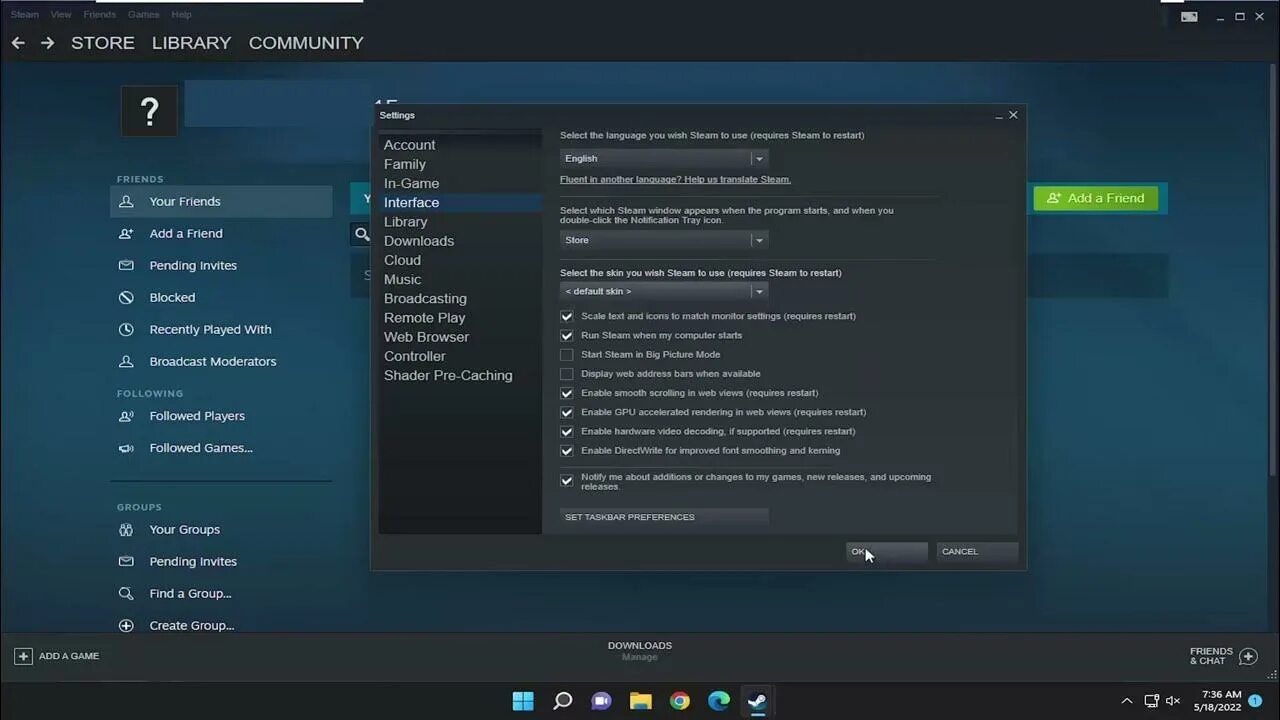Click the Blocked circle-slash icon

tap(126, 297)
